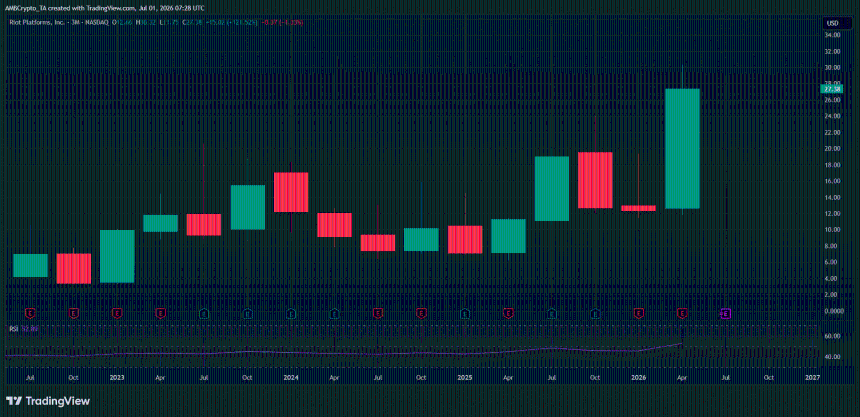Viewport: 860px width, 417px height.
Task: Select the large green April 2026 candle
Action: (x=682, y=149)
